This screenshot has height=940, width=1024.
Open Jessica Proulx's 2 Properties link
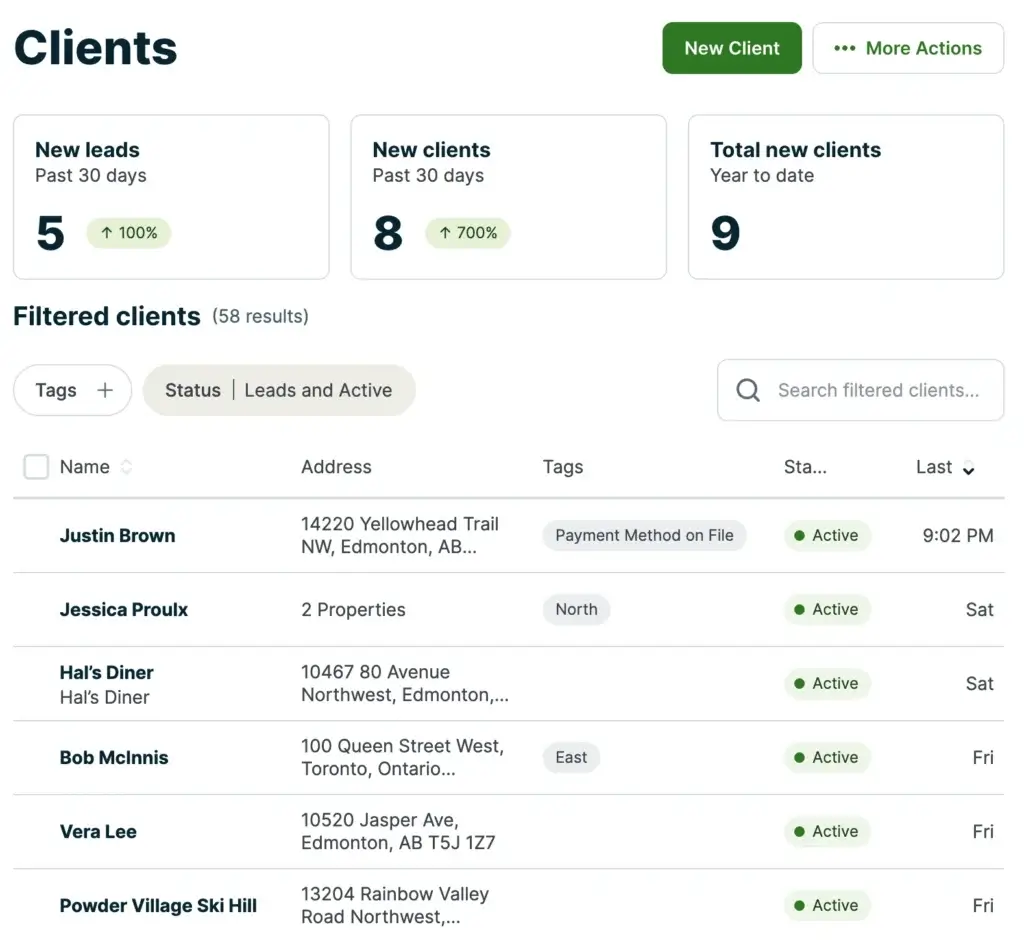tap(352, 609)
